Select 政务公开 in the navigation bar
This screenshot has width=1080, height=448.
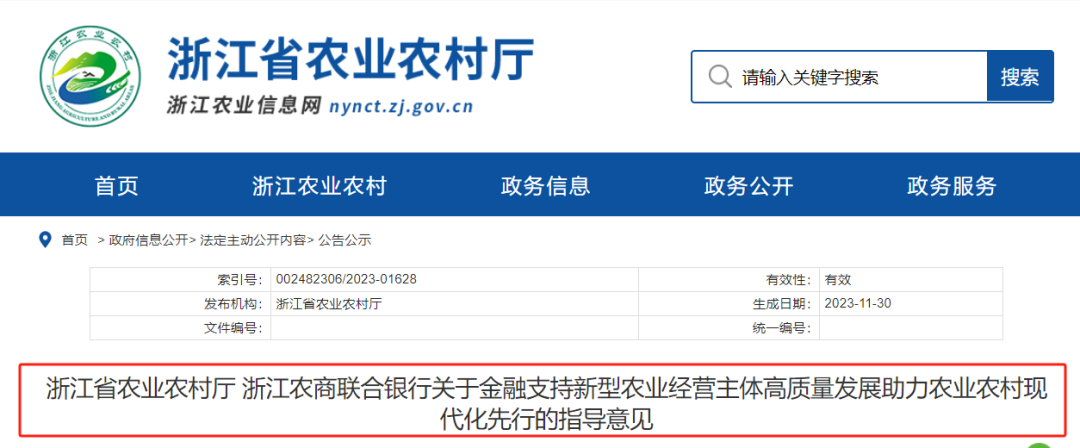[x=748, y=186]
